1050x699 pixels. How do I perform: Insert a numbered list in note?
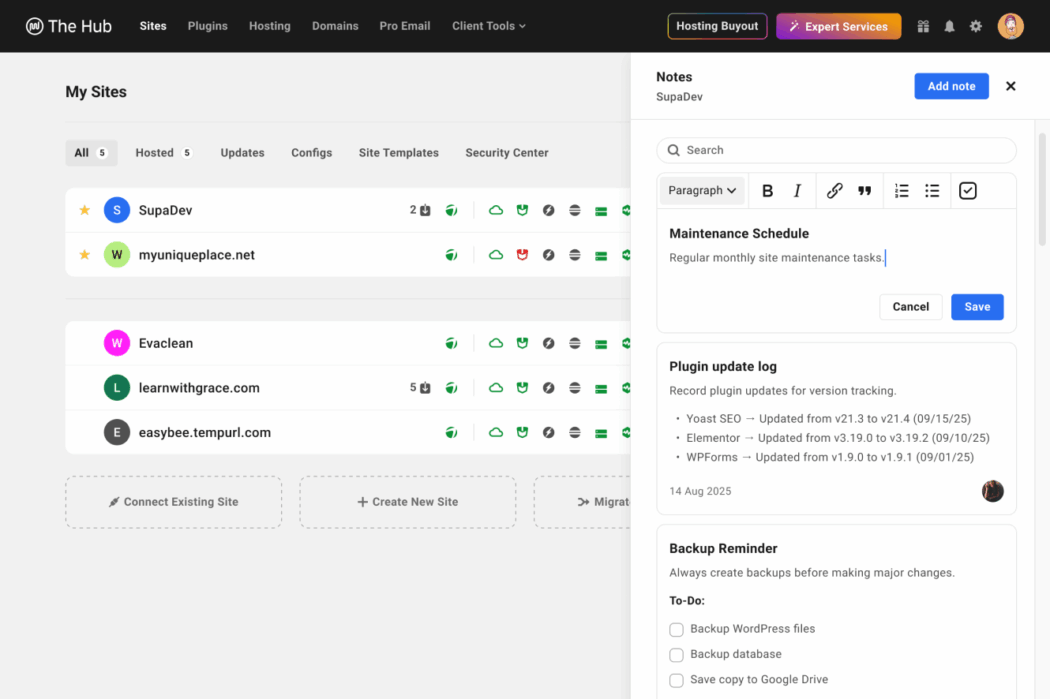click(901, 191)
